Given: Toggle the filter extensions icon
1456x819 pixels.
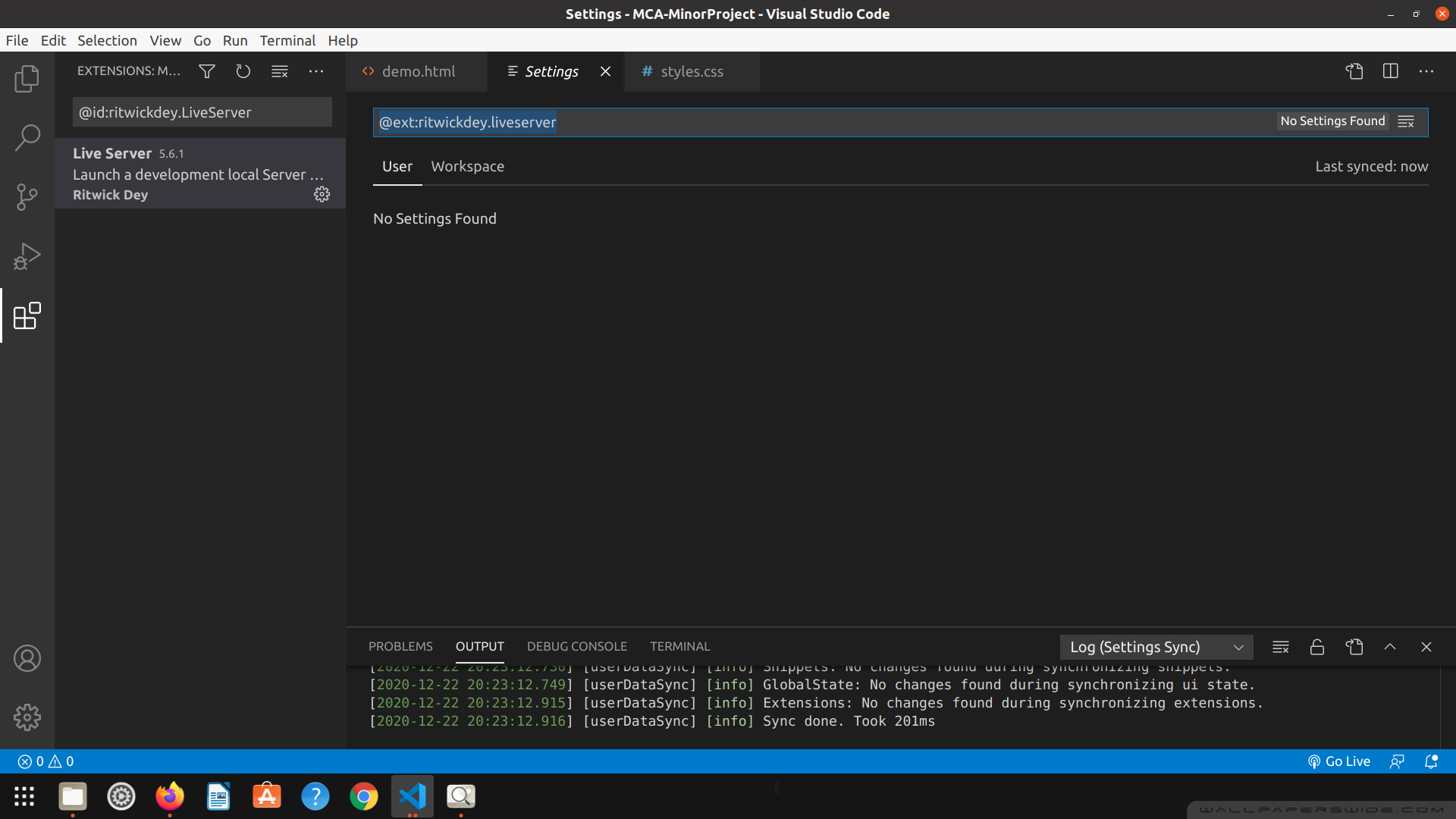Looking at the screenshot, I should [206, 71].
